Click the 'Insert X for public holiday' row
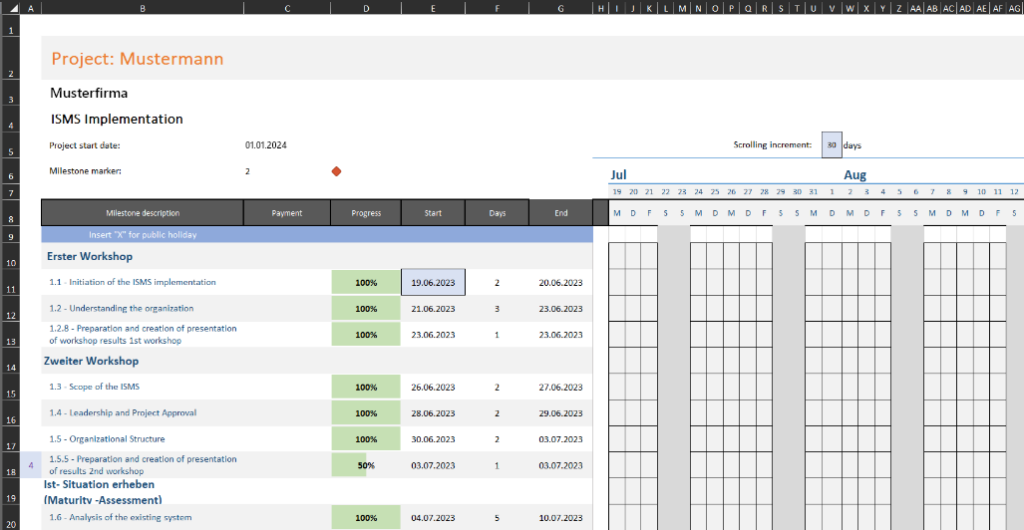1024x530 pixels. click(142, 235)
